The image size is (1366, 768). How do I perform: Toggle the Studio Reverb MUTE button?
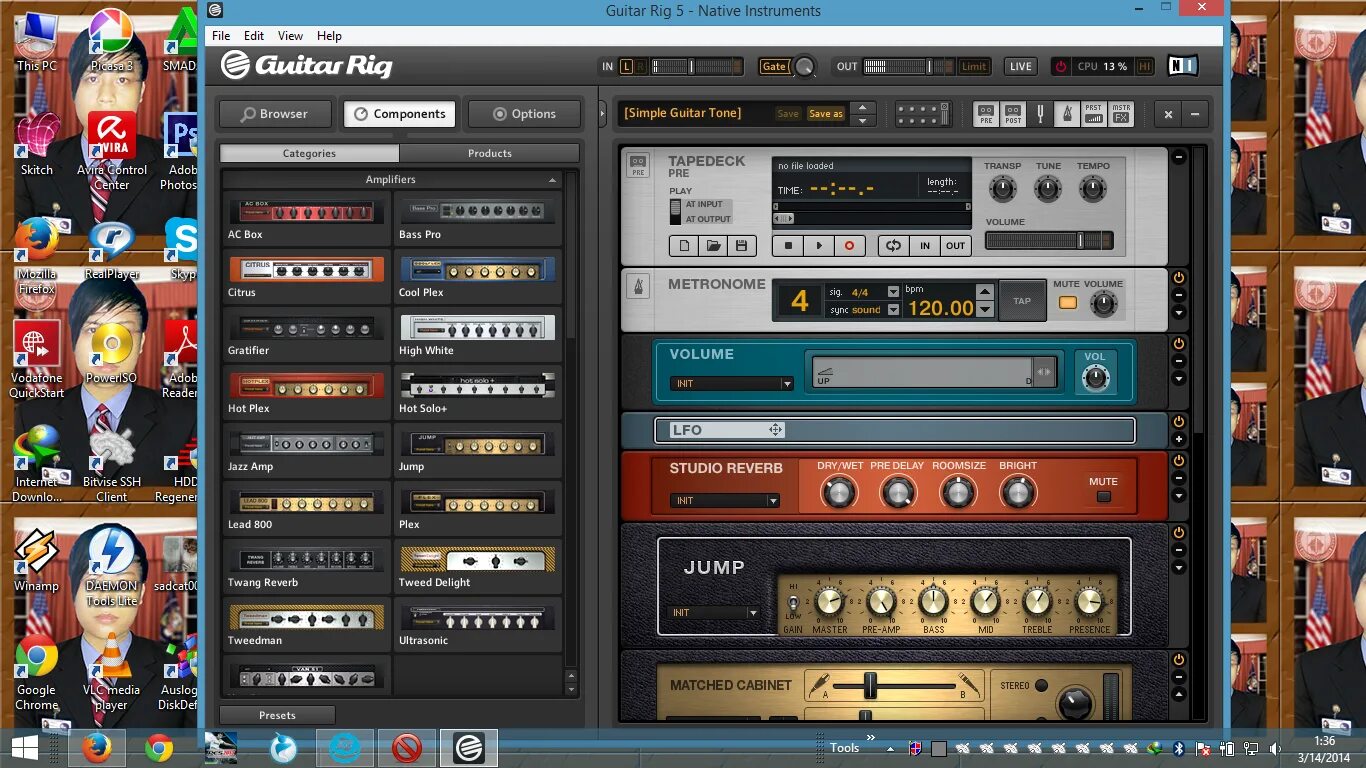click(x=1104, y=496)
